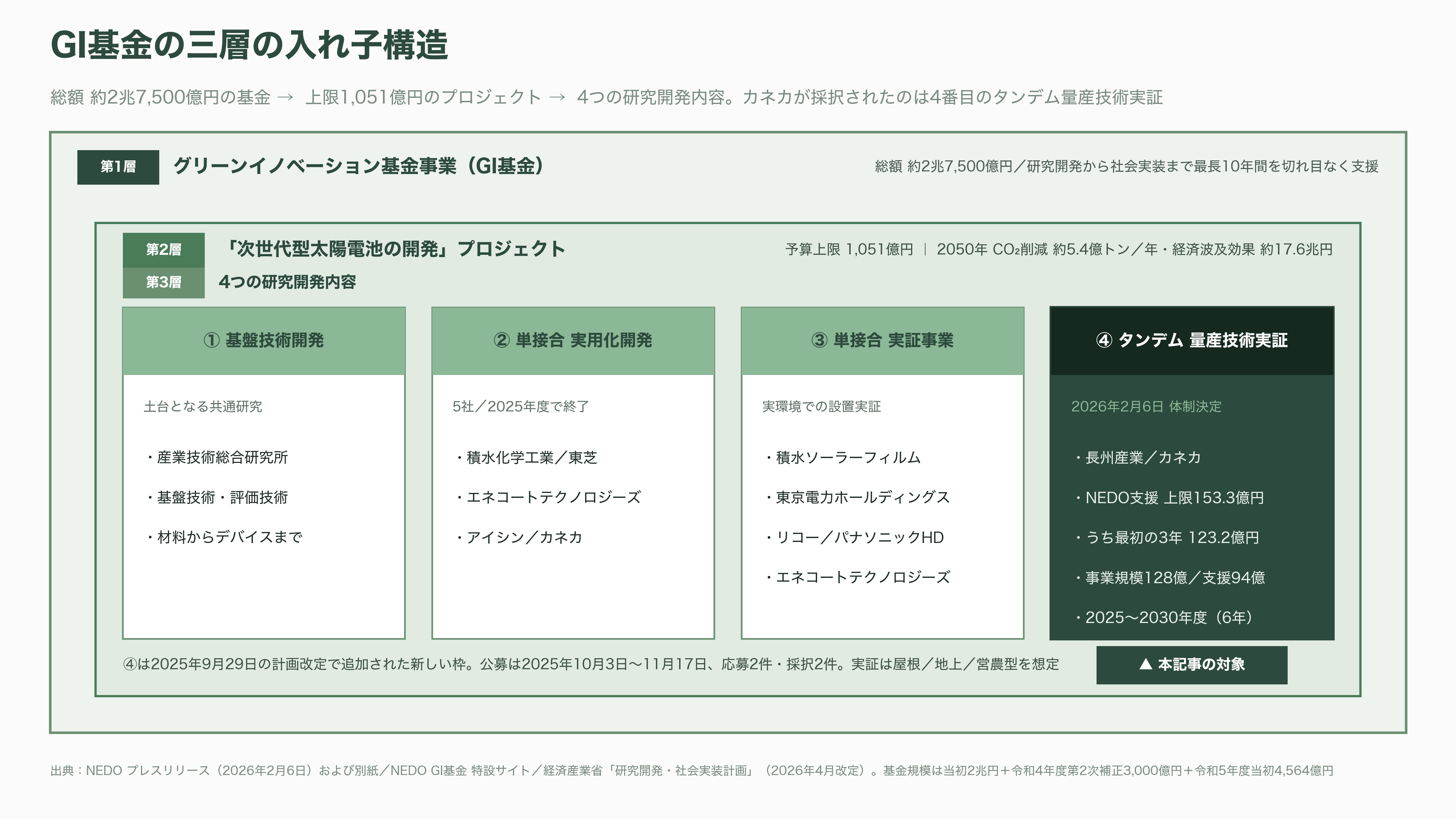The image size is (1456, 819).
Task: Click the 予算上限 1,051億円 text
Action: click(x=849, y=249)
